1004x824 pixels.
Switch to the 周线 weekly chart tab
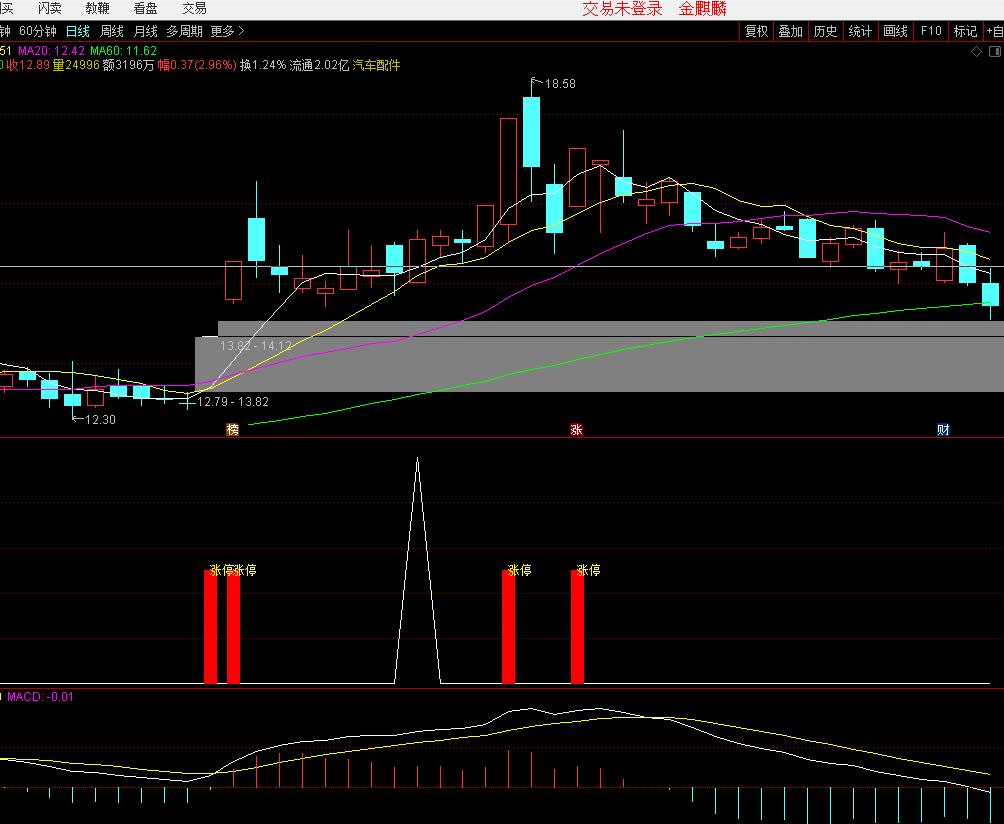[x=112, y=31]
